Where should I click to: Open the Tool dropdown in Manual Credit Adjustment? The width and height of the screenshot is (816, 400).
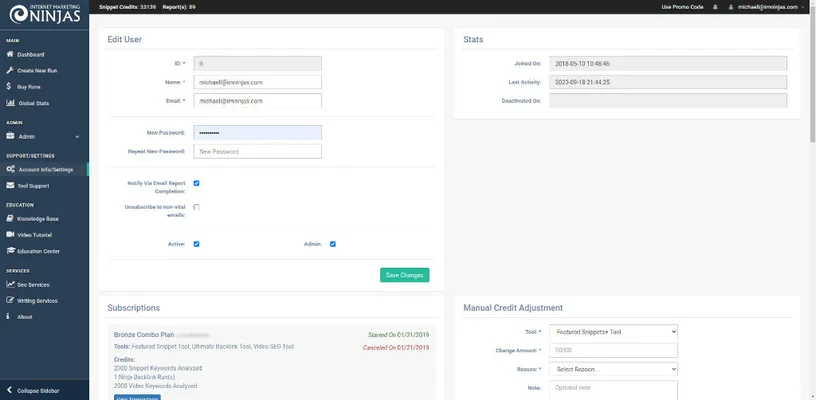[613, 330]
